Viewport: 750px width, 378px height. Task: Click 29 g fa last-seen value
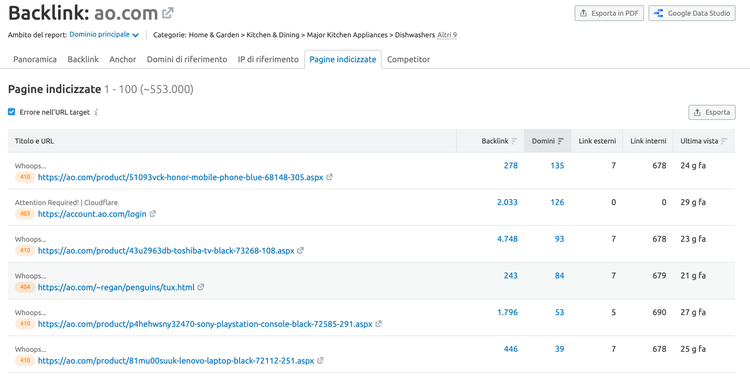[x=693, y=202]
